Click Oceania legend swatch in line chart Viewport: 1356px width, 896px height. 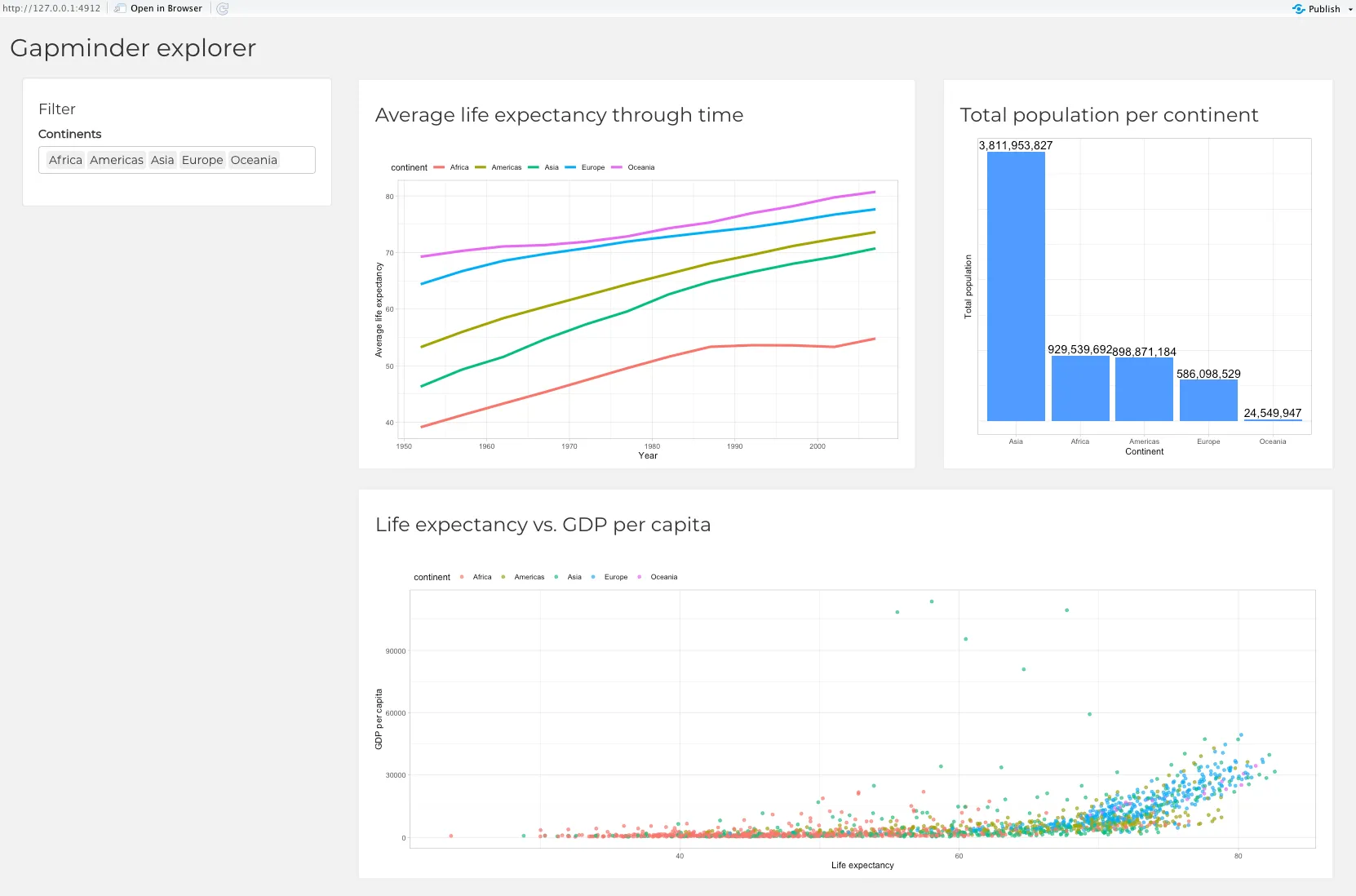[617, 167]
